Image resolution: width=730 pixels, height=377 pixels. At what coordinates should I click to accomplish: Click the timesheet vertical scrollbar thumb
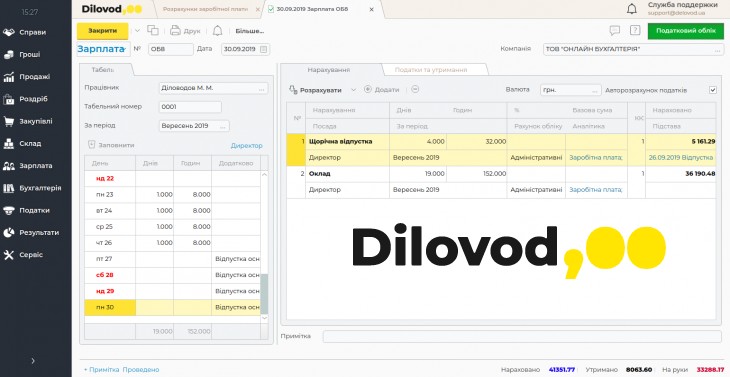pos(264,294)
